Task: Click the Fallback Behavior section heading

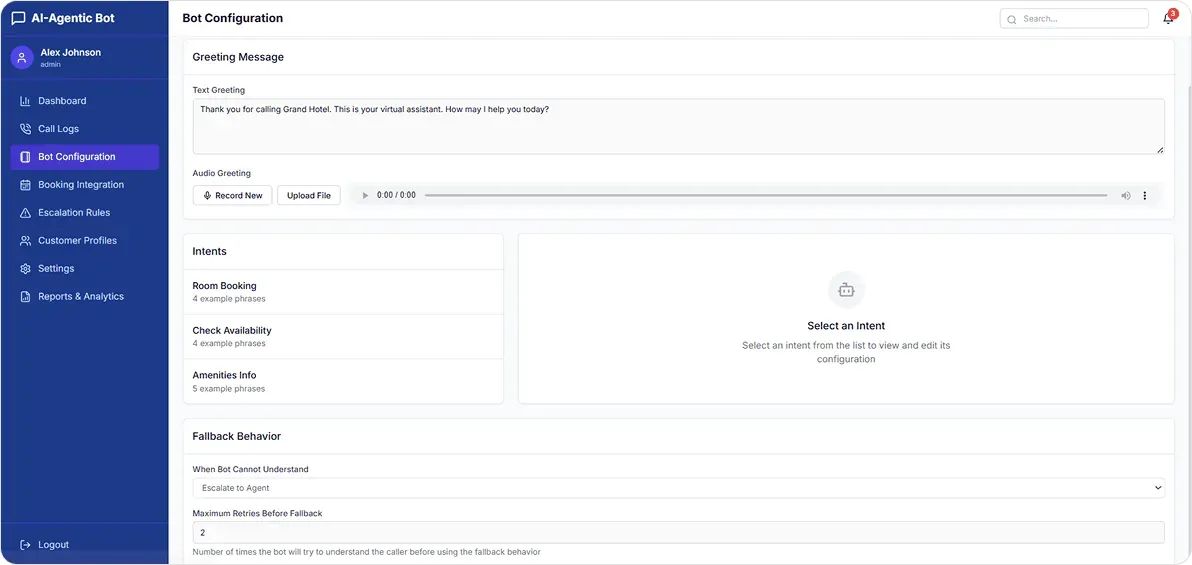Action: pos(236,436)
